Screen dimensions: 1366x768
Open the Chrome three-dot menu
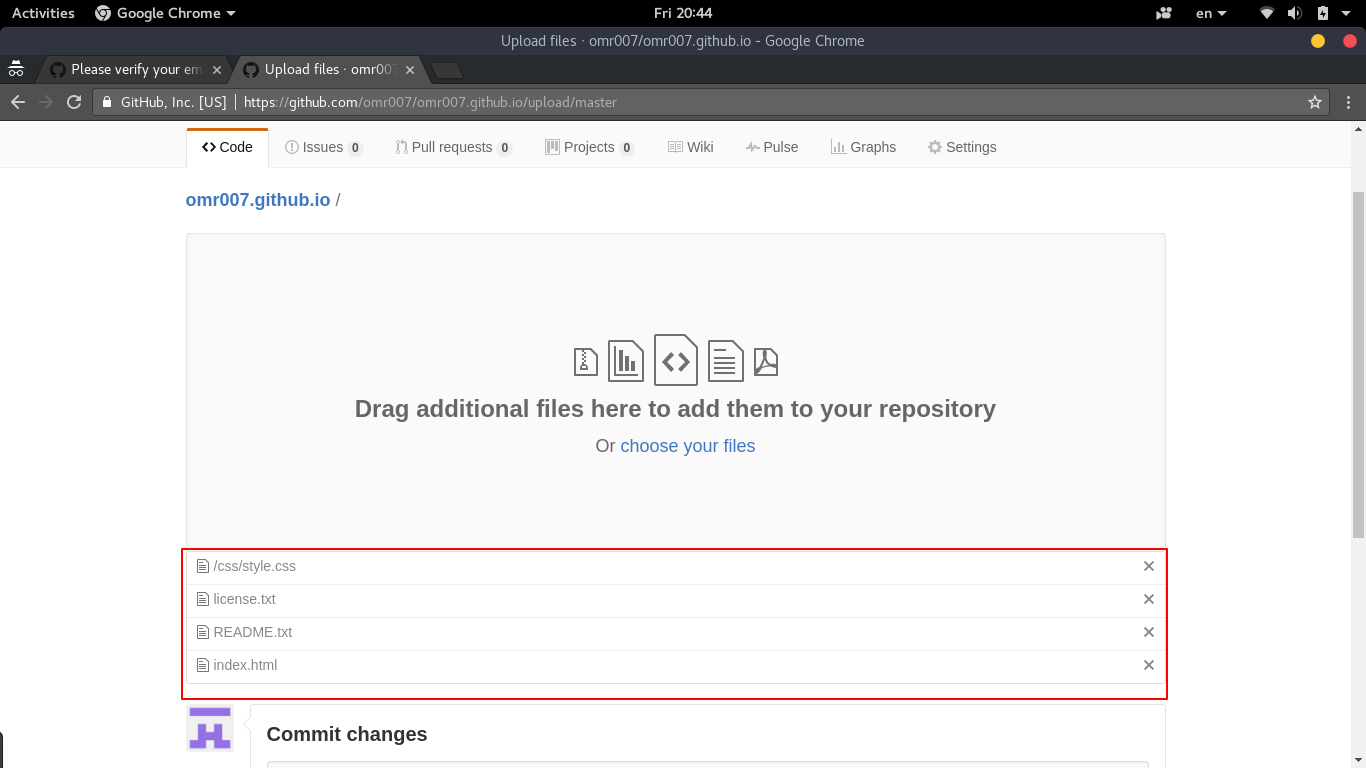pos(1348,102)
